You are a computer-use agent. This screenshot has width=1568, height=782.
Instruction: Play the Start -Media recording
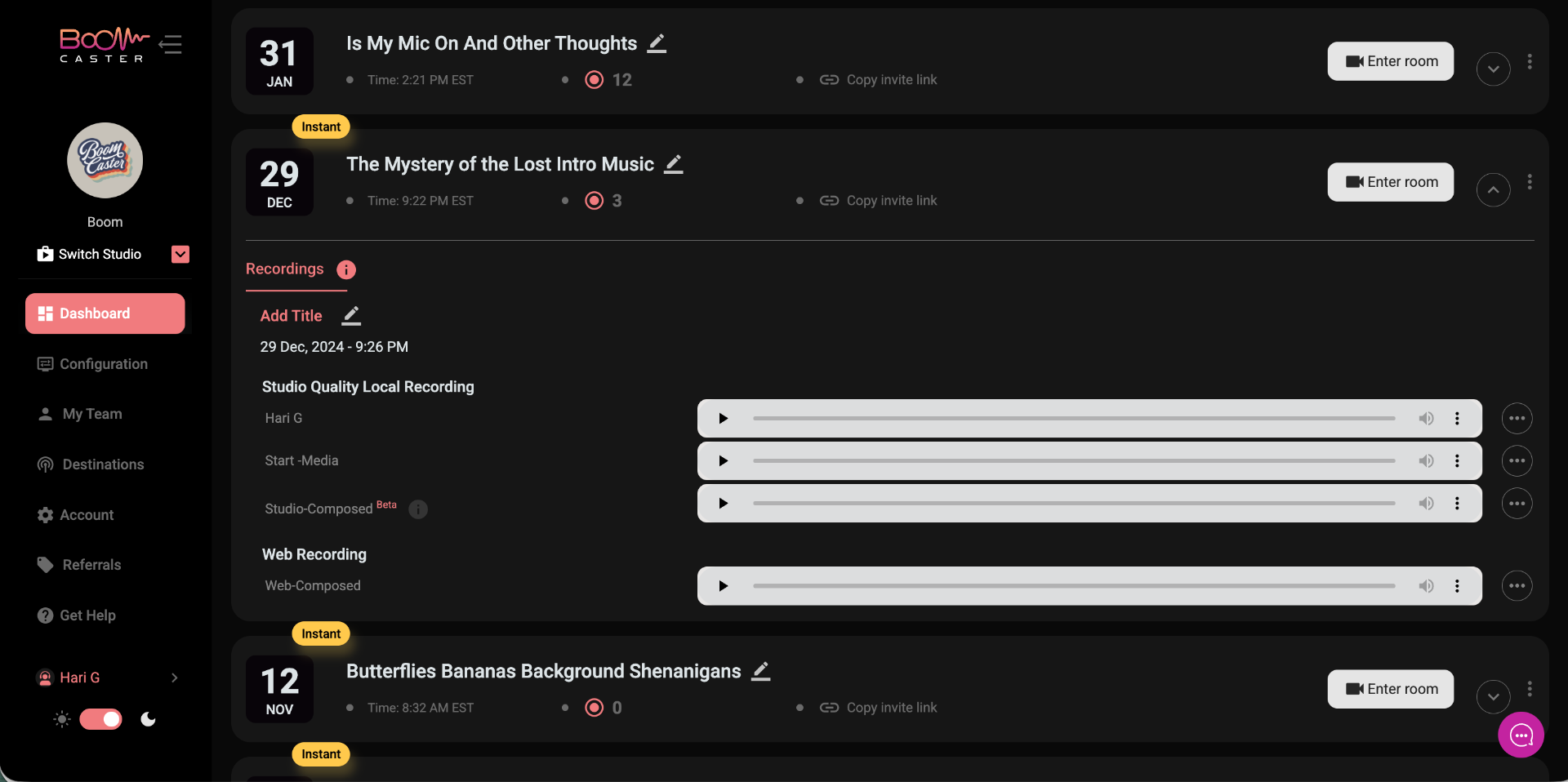pos(723,461)
